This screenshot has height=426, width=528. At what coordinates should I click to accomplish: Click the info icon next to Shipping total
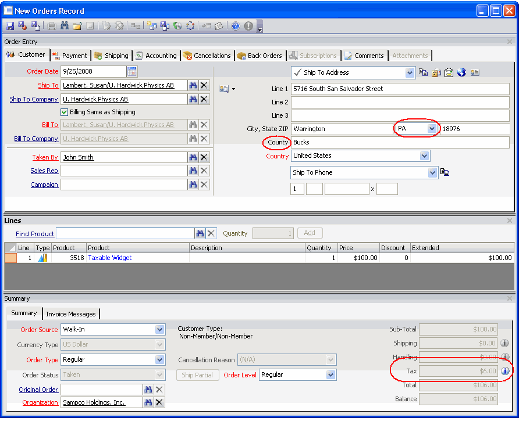(504, 343)
